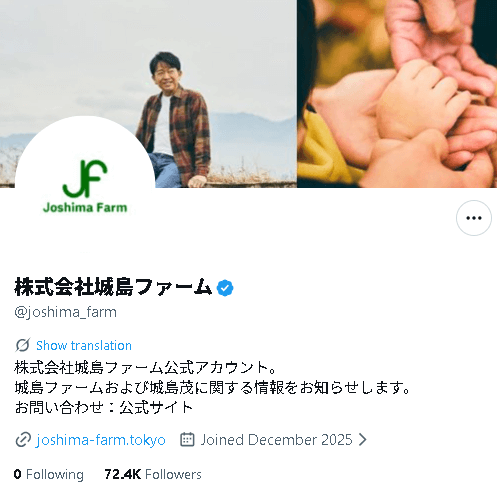Click the green JF logo
Screen dimensions: 497x486
click(x=85, y=178)
